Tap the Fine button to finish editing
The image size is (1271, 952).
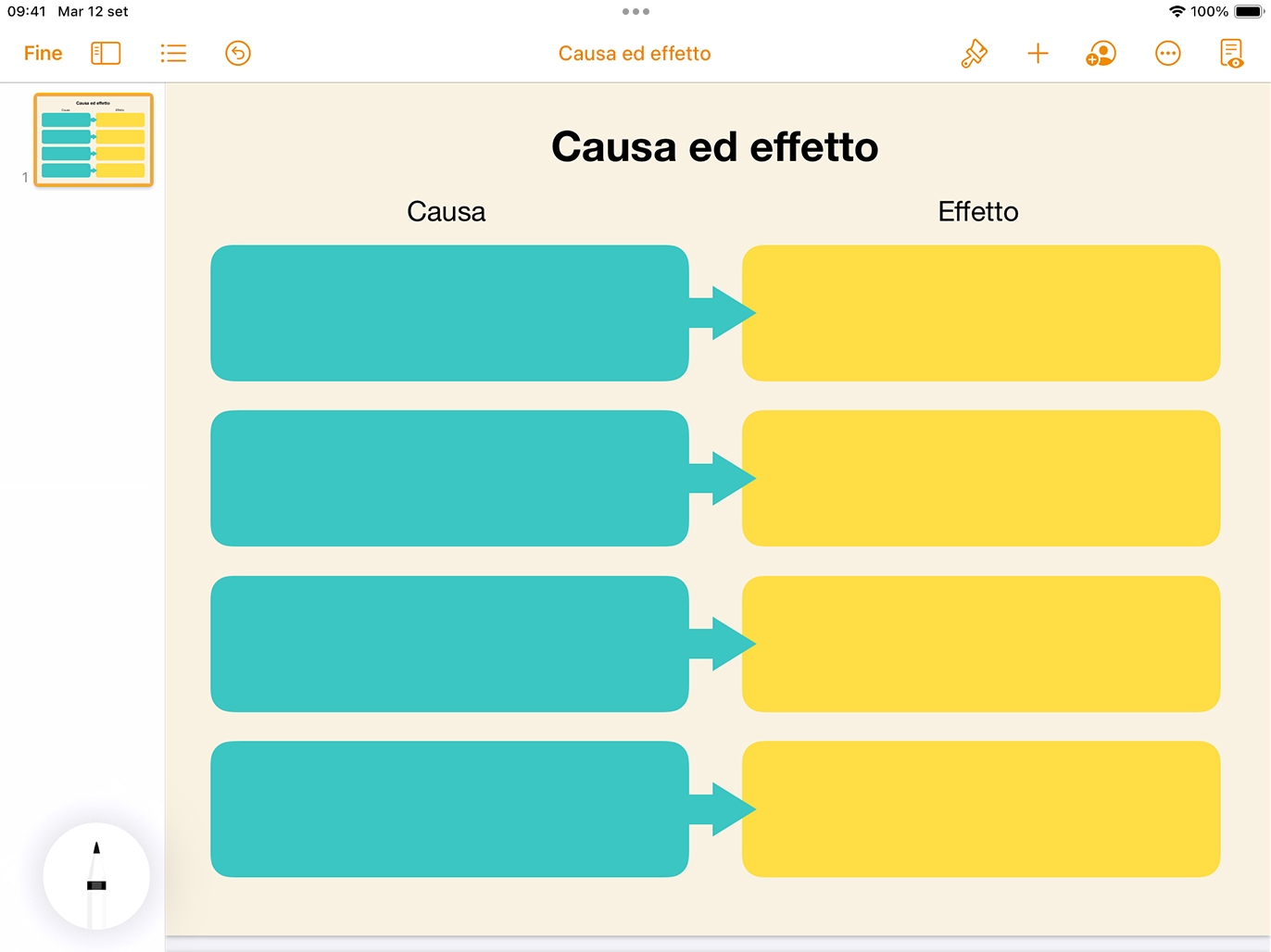tap(43, 54)
